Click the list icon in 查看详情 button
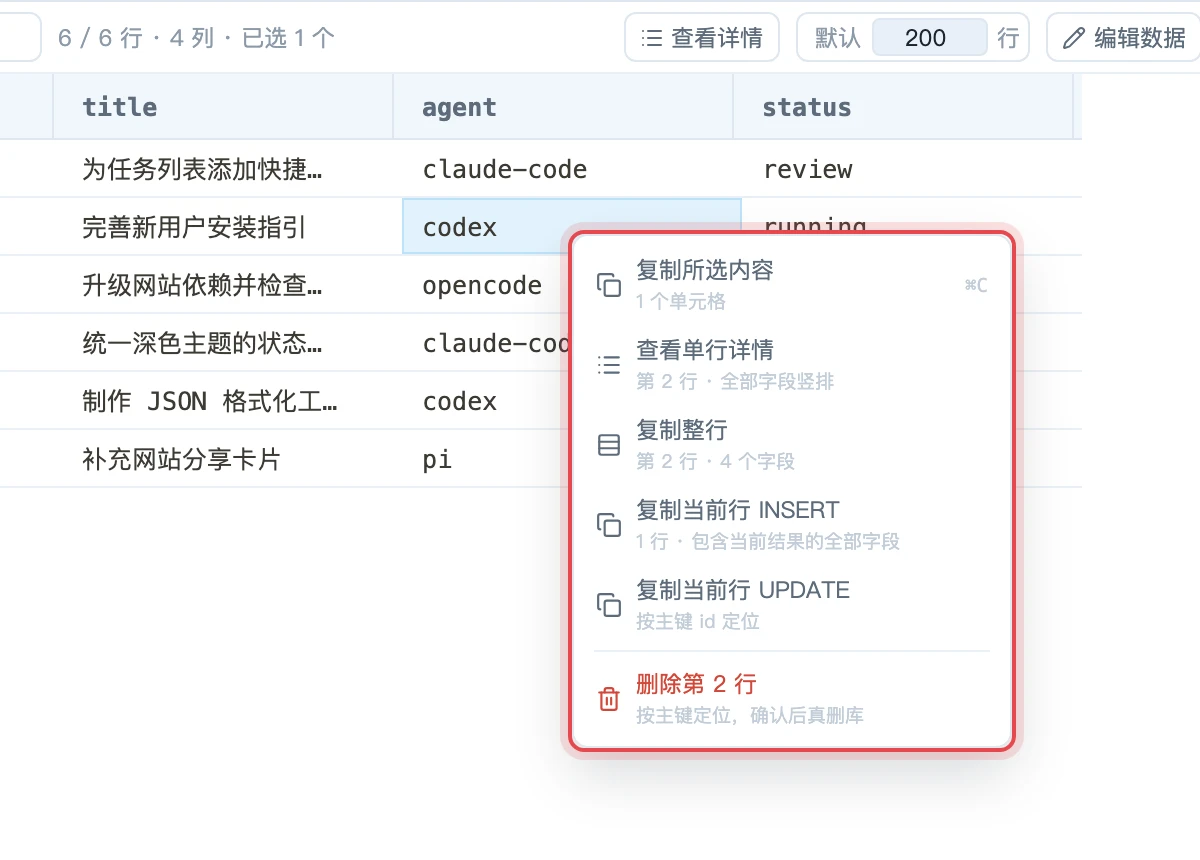This screenshot has height=860, width=1200. click(652, 38)
